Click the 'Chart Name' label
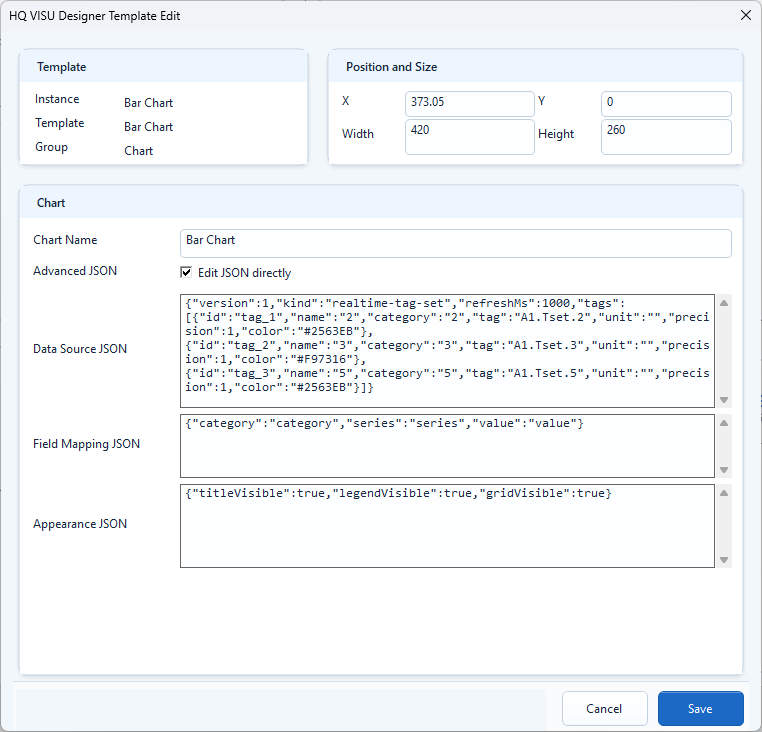 pyautogui.click(x=65, y=240)
